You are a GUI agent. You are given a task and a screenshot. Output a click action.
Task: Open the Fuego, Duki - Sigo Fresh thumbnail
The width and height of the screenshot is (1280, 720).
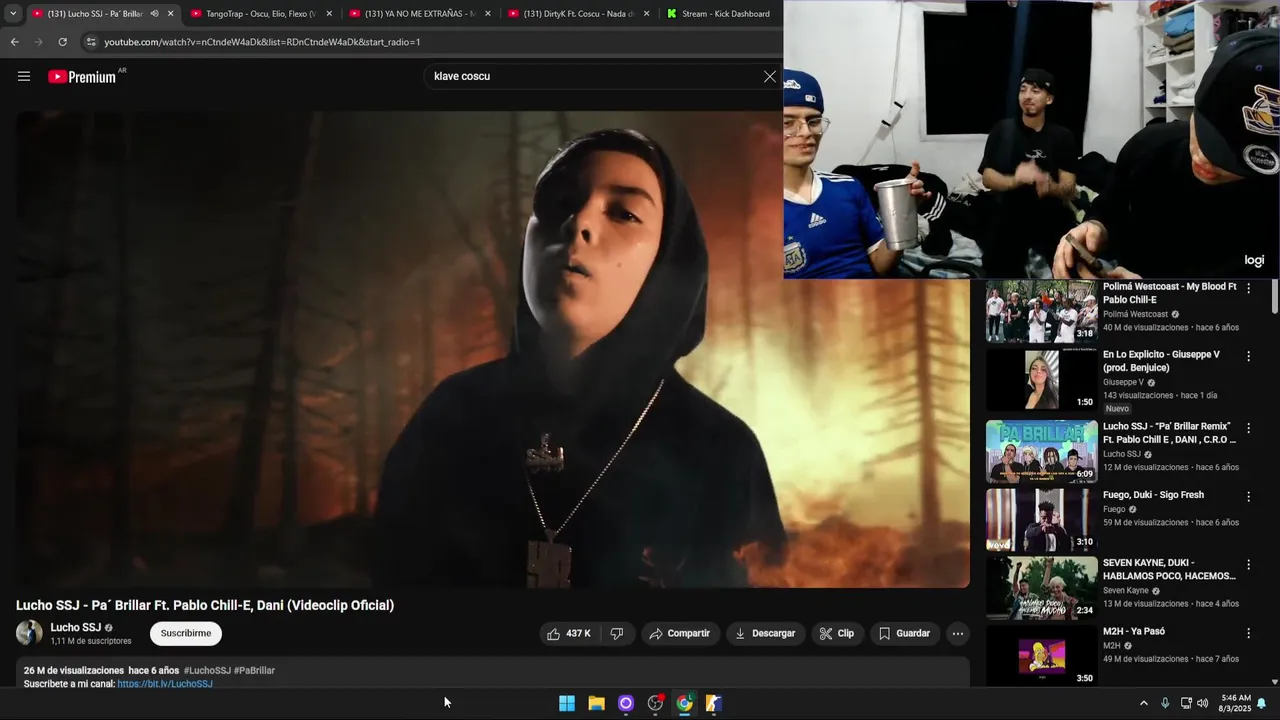pos(1041,519)
